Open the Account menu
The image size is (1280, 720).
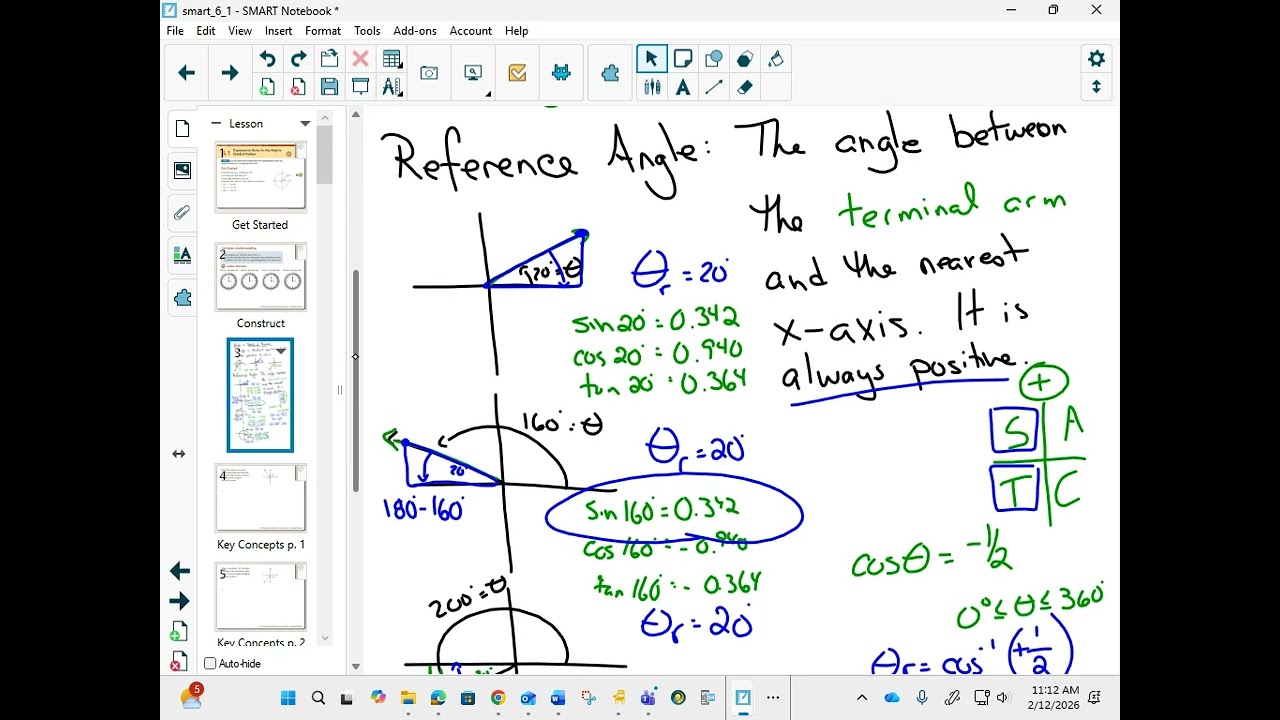click(471, 31)
